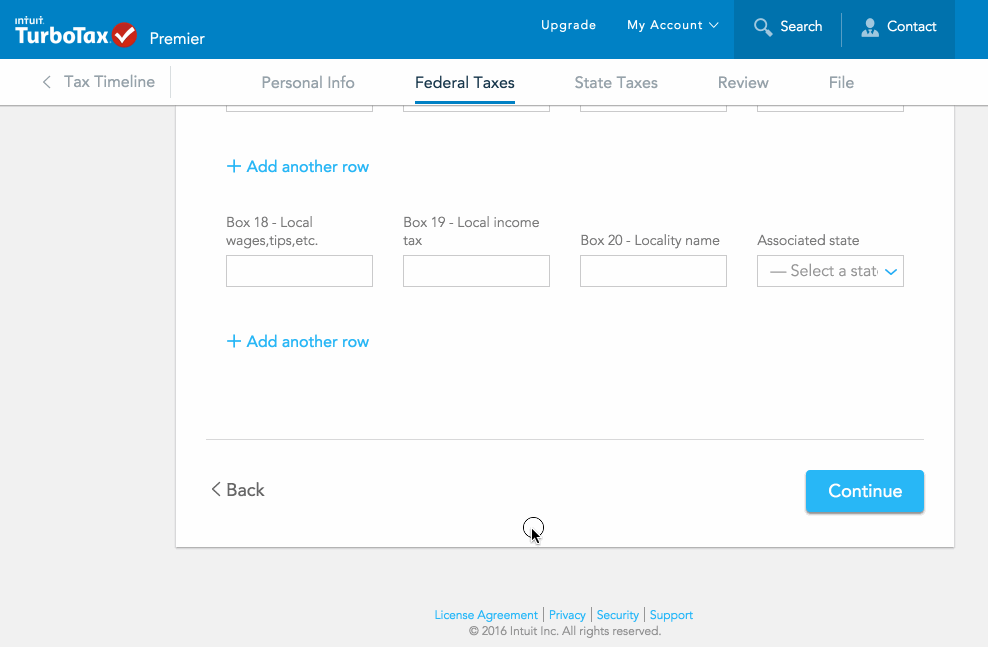Click the TurboTax checkmark logo
The image size is (988, 647).
click(x=124, y=35)
